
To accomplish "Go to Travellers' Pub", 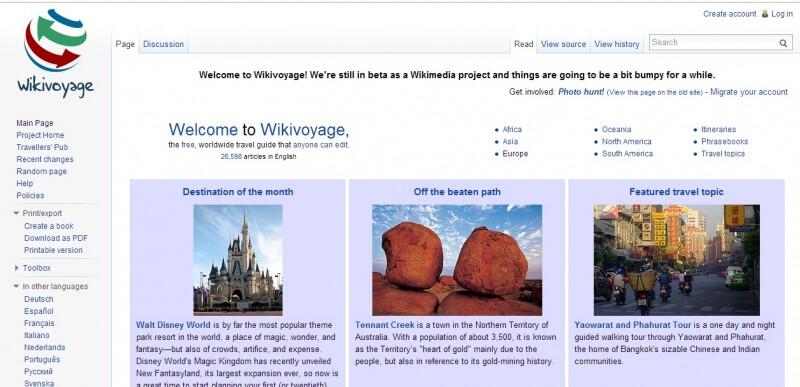I will tap(42, 147).
